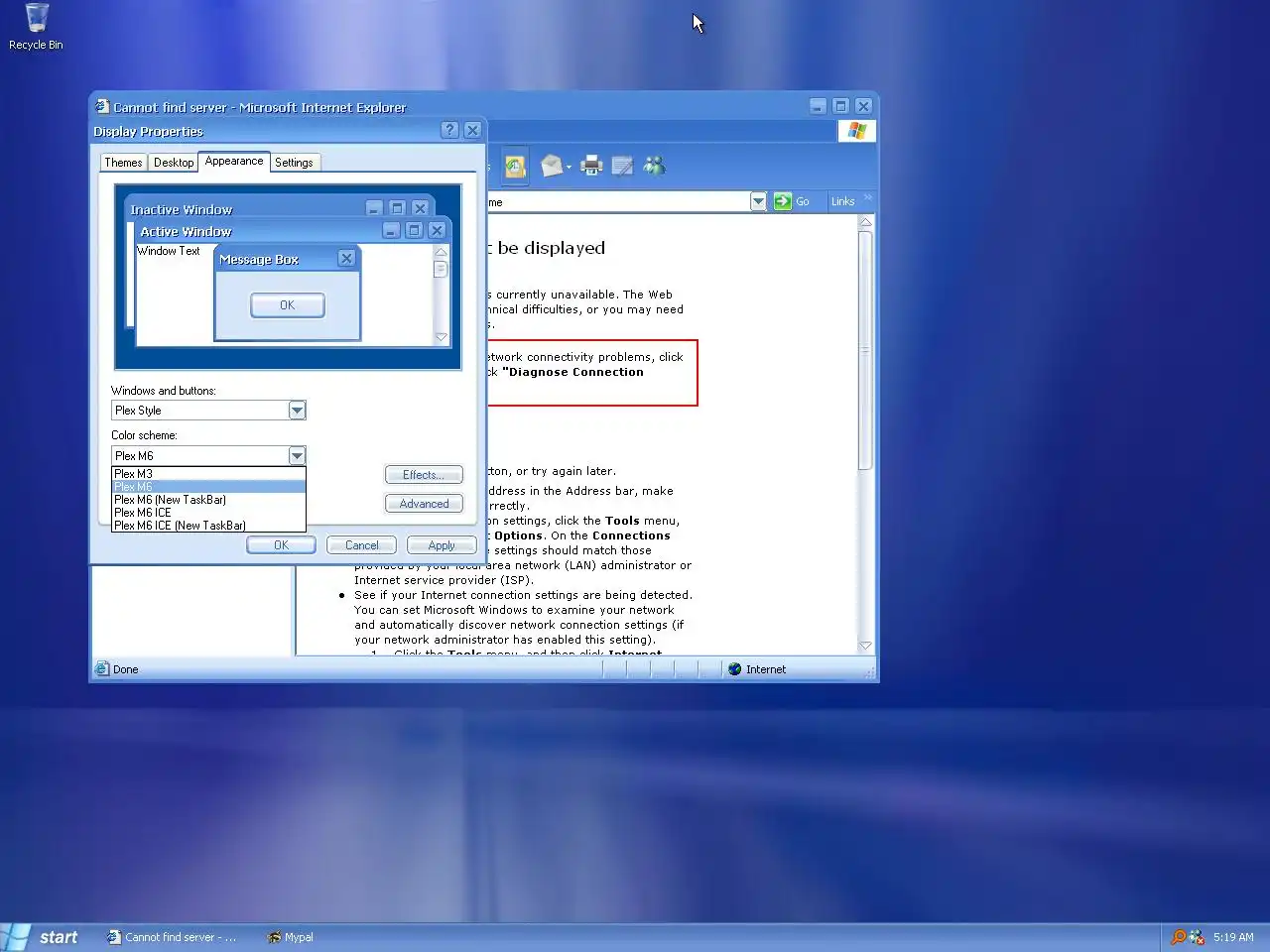Image resolution: width=1270 pixels, height=952 pixels.
Task: Switch to Mypal taskbar item
Action: (x=290, y=937)
